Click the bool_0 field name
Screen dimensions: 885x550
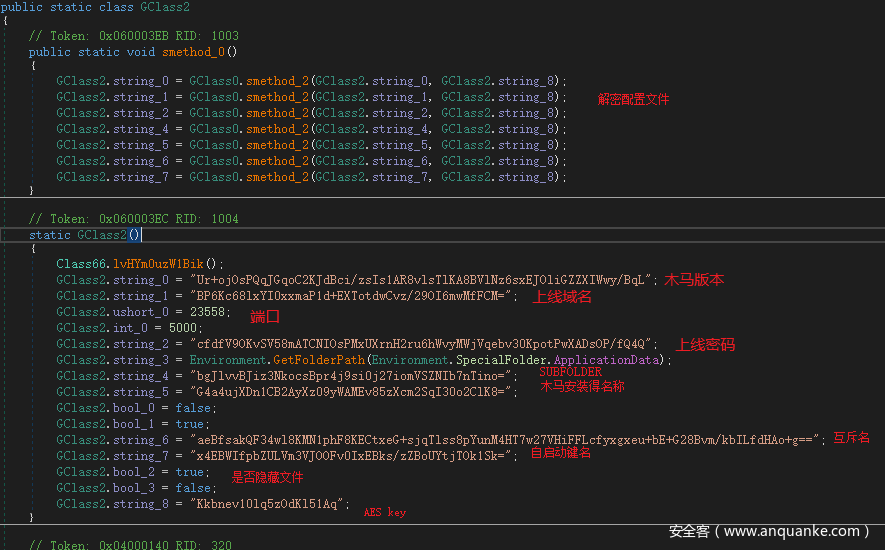138,408
